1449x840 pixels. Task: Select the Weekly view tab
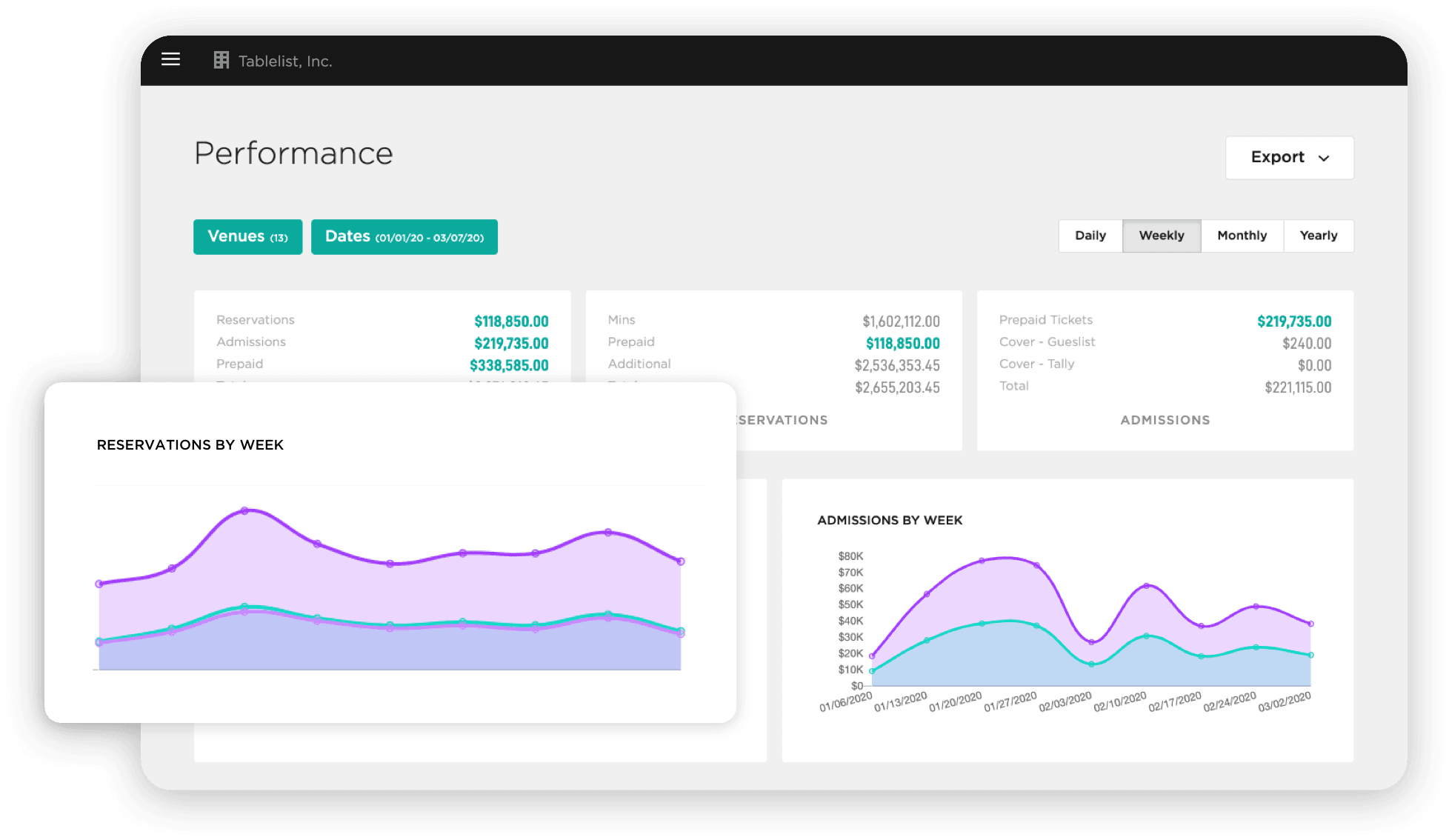point(1162,236)
